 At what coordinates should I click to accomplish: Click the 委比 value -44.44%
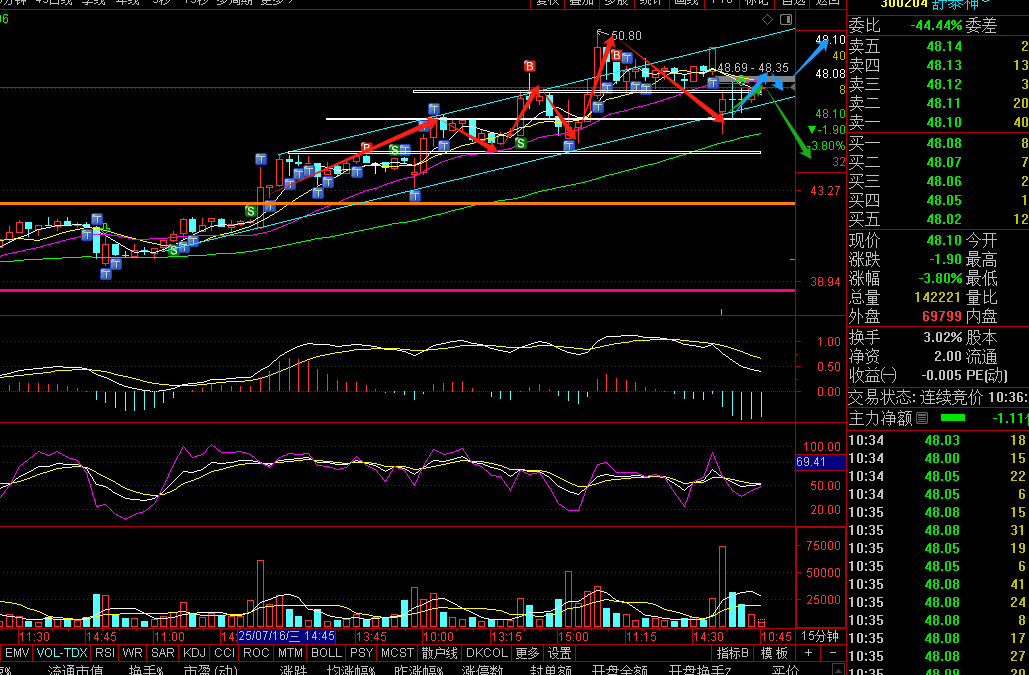[x=936, y=26]
